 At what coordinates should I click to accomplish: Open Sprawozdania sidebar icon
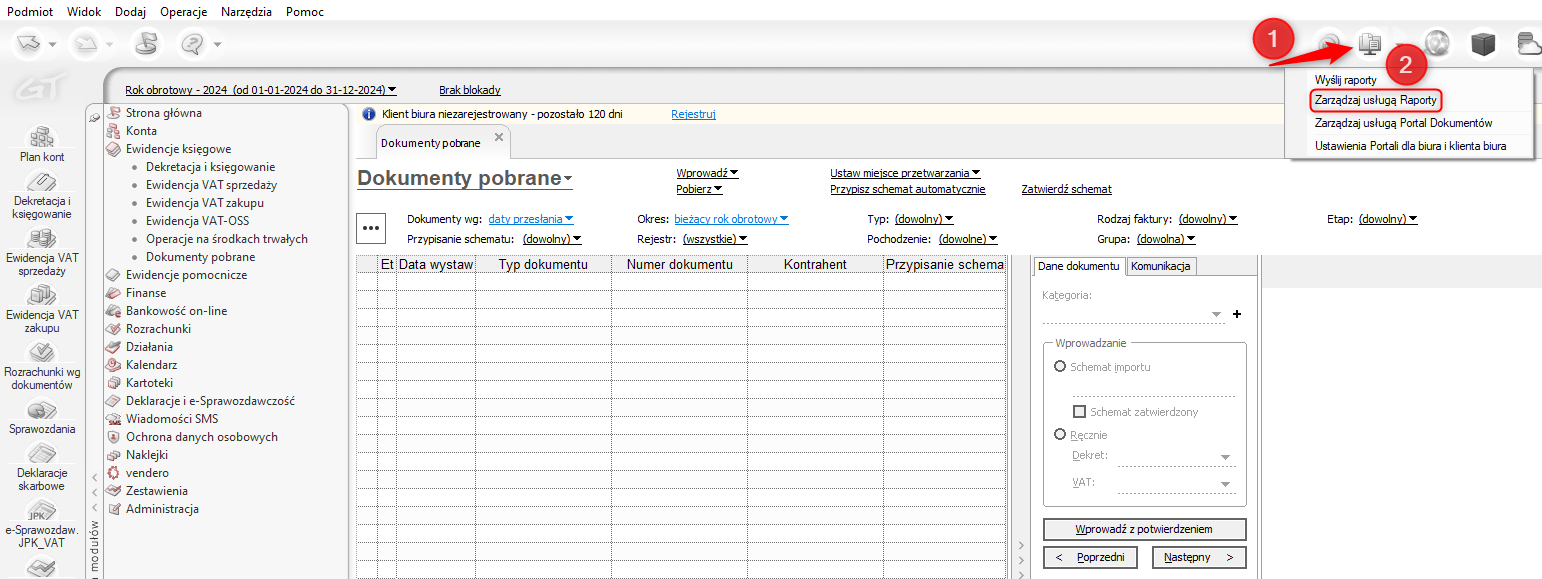42,411
